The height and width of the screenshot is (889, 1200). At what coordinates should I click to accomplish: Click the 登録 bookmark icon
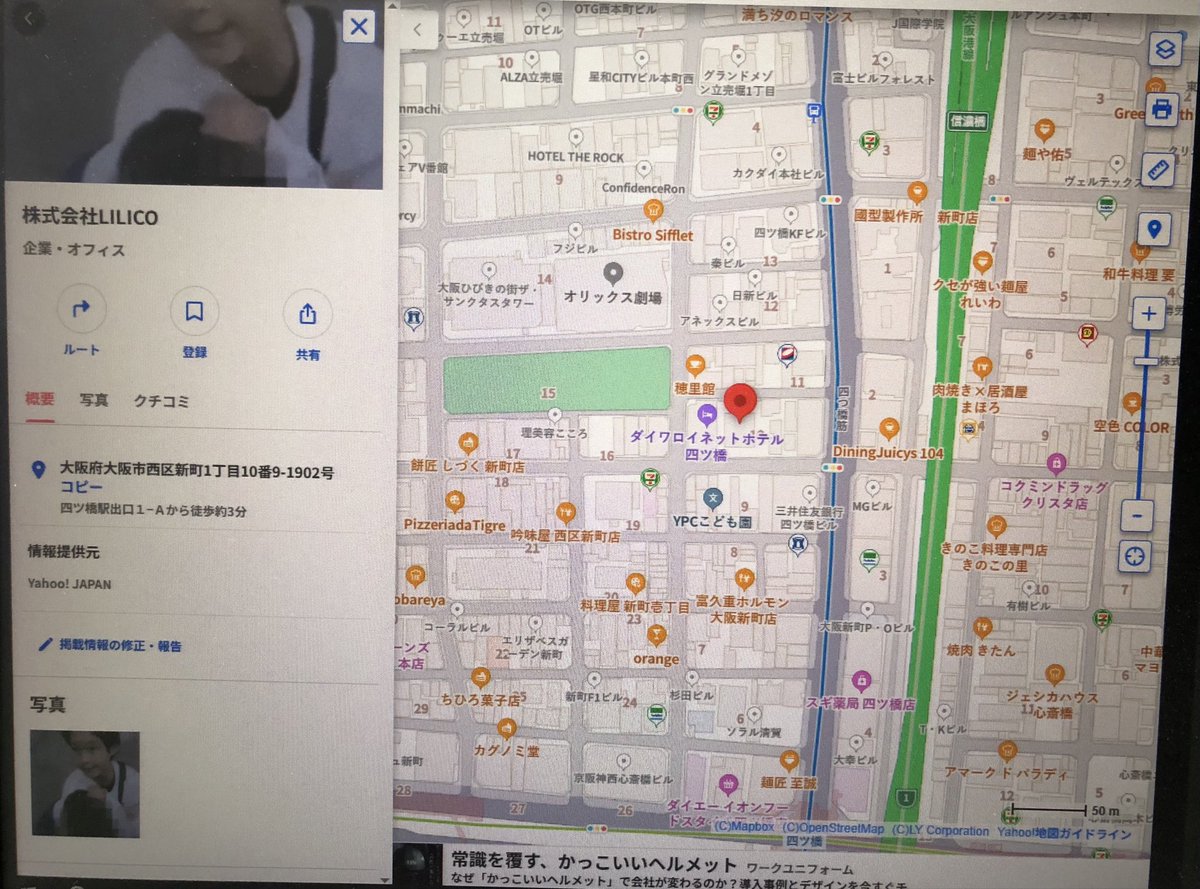click(194, 312)
